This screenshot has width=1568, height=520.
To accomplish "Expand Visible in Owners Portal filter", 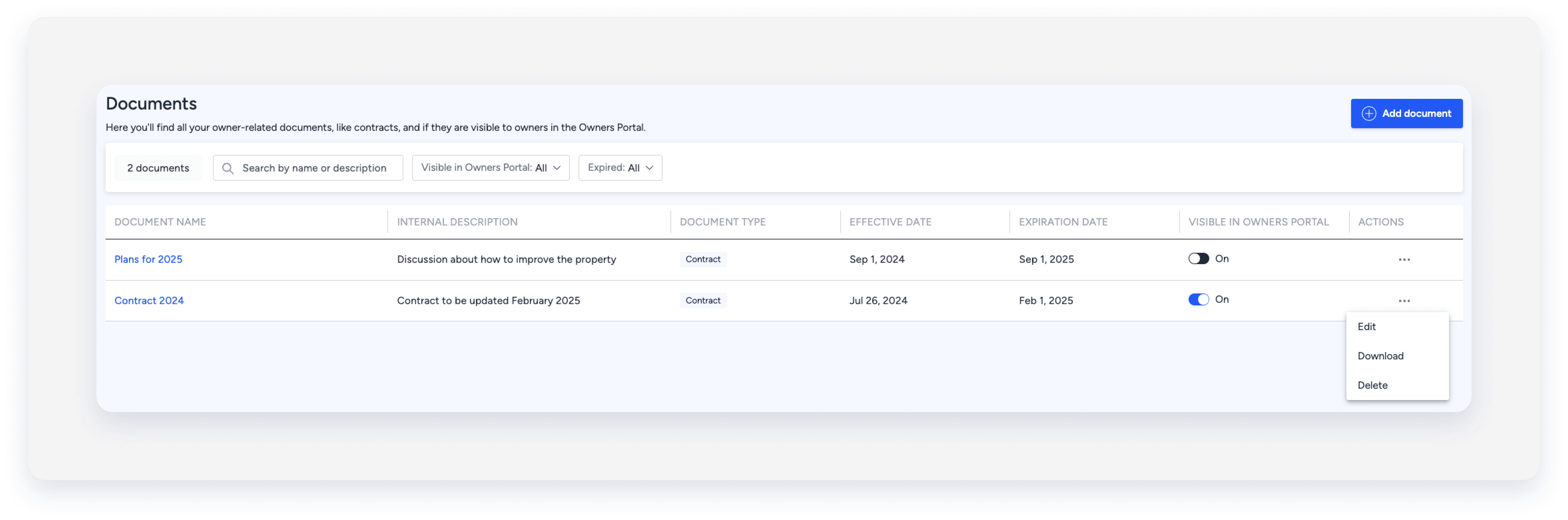I will pos(490,168).
